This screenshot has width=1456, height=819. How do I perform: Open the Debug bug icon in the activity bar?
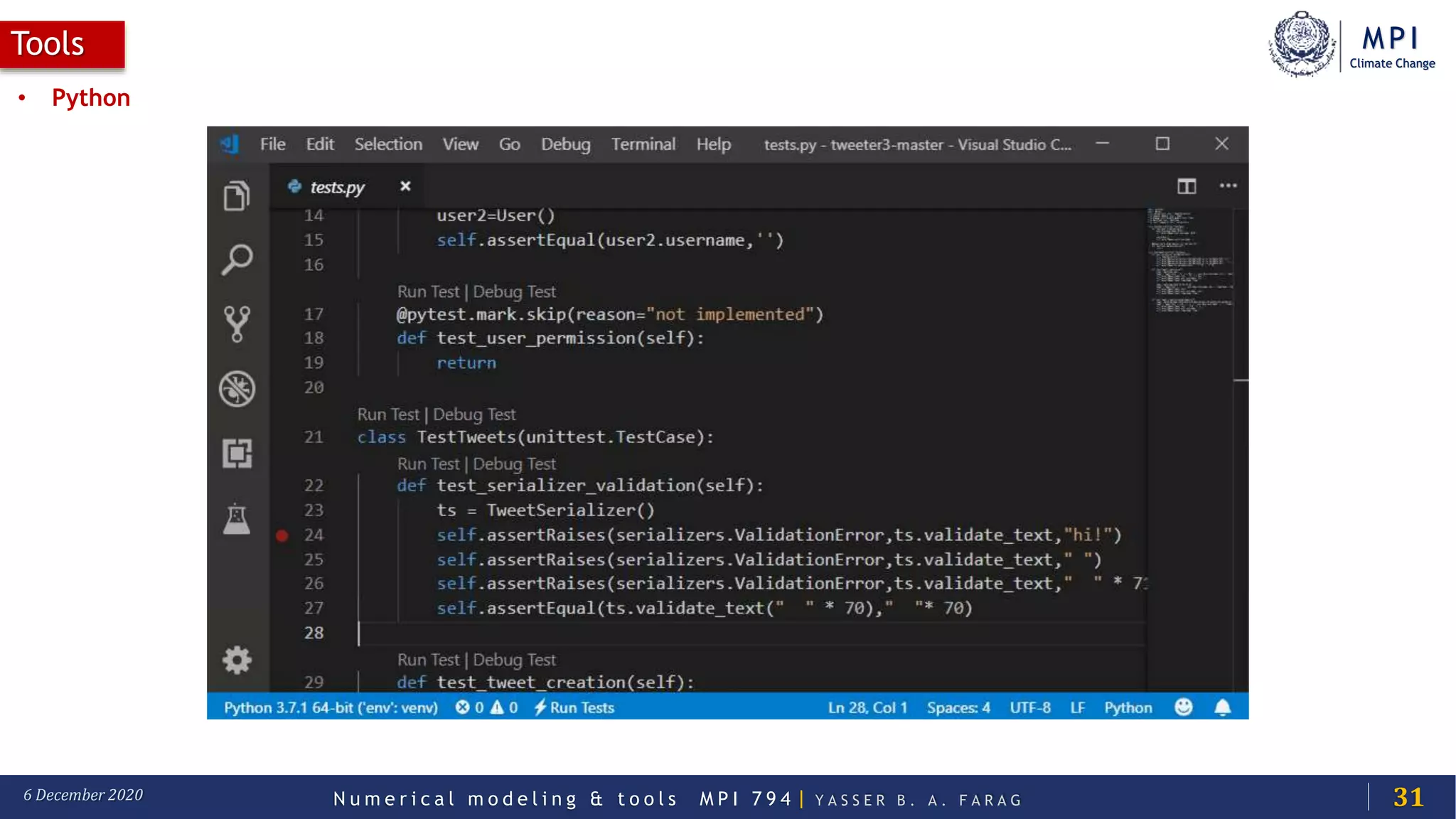[x=237, y=389]
